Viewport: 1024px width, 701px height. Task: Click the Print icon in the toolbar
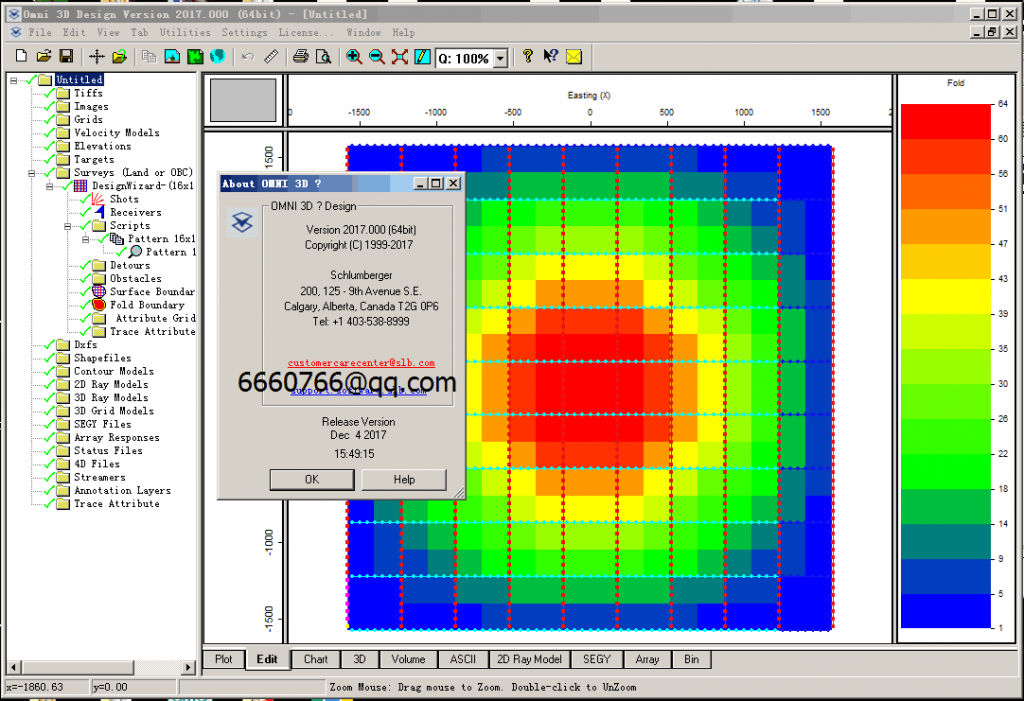point(300,56)
